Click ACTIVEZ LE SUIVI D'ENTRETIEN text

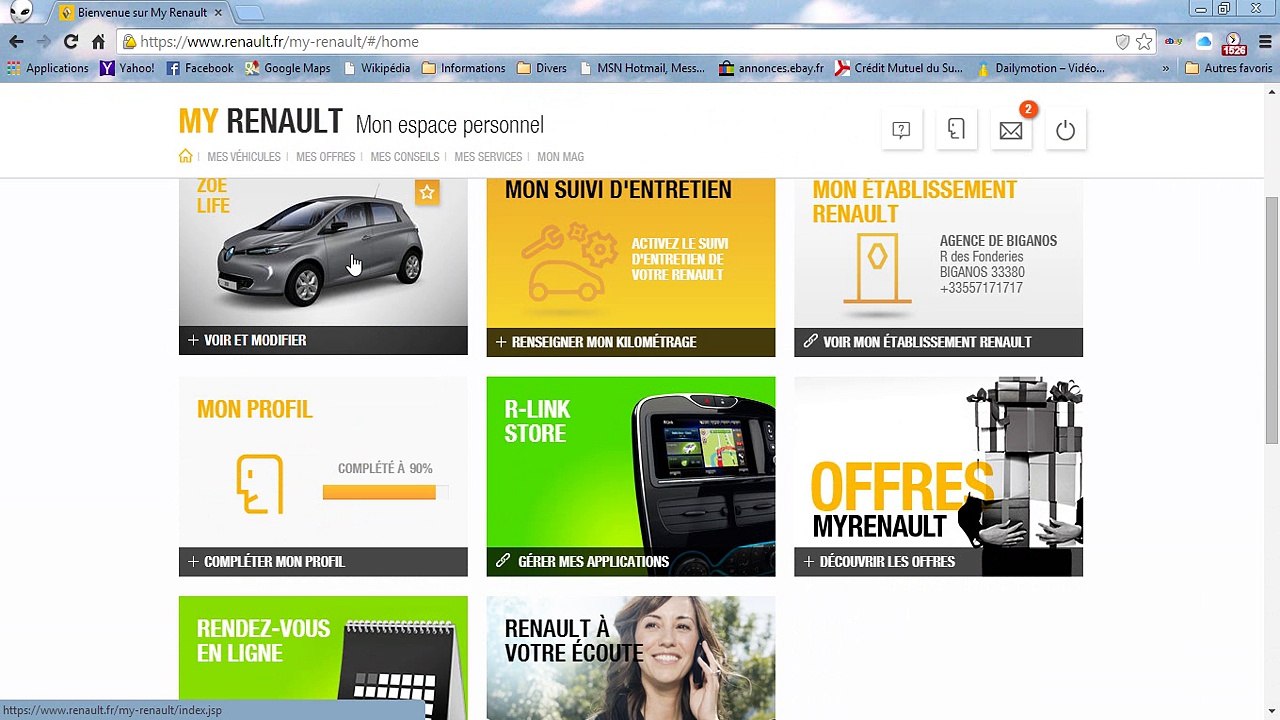click(679, 259)
